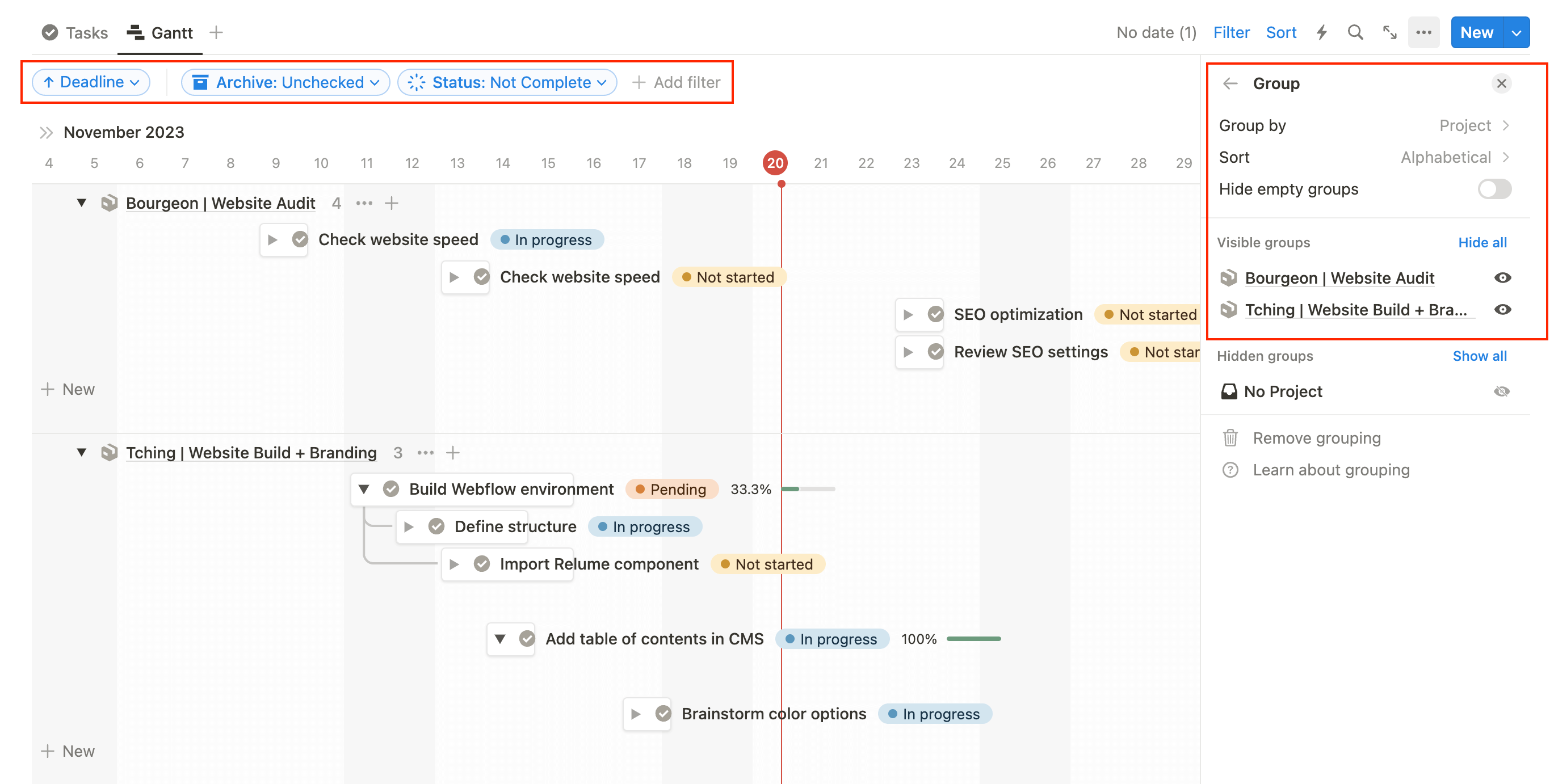Click the Hide all link
The height and width of the screenshot is (784, 1554).
(x=1482, y=242)
